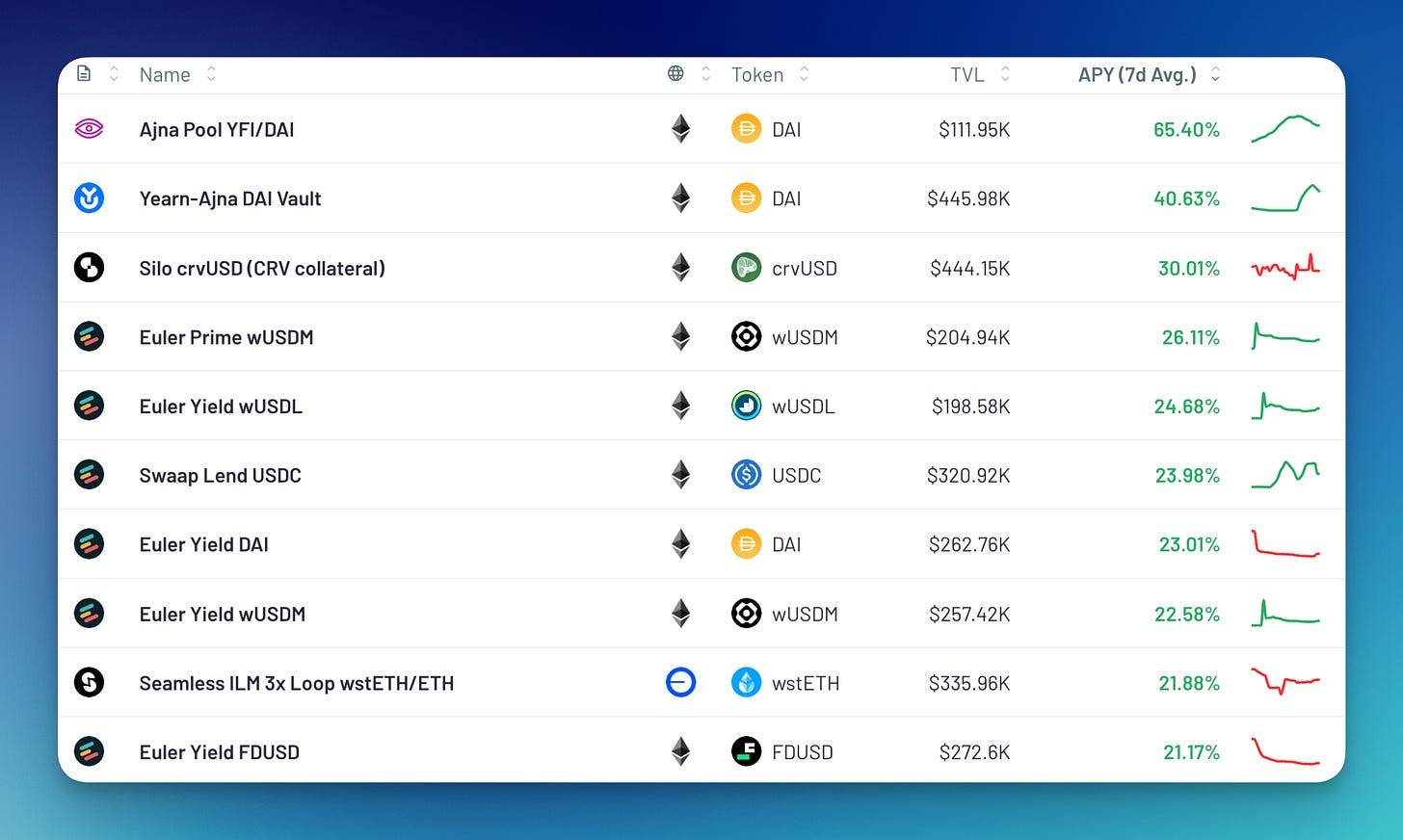Click Ethereum chain icon in Swaap Lend row
The image size is (1403, 840).
pyautogui.click(x=680, y=475)
